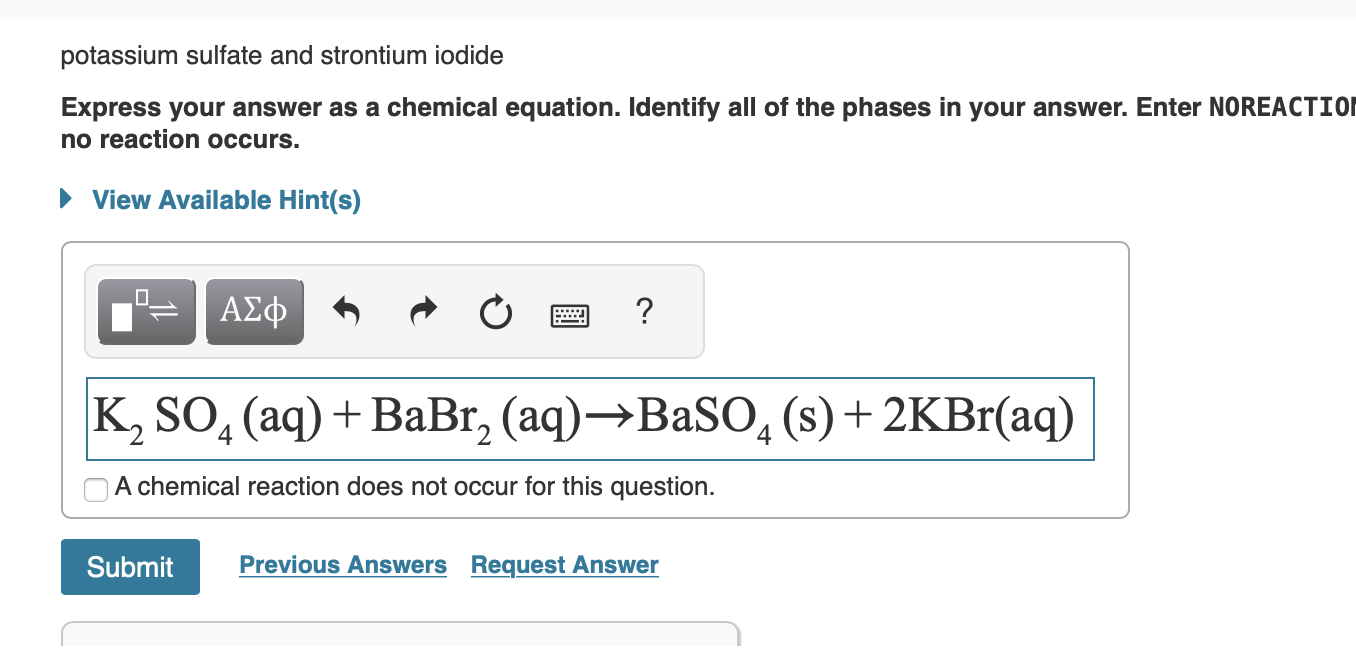1356x654 pixels.
Task: Click the partially visible panel below Submit
Action: 400,645
